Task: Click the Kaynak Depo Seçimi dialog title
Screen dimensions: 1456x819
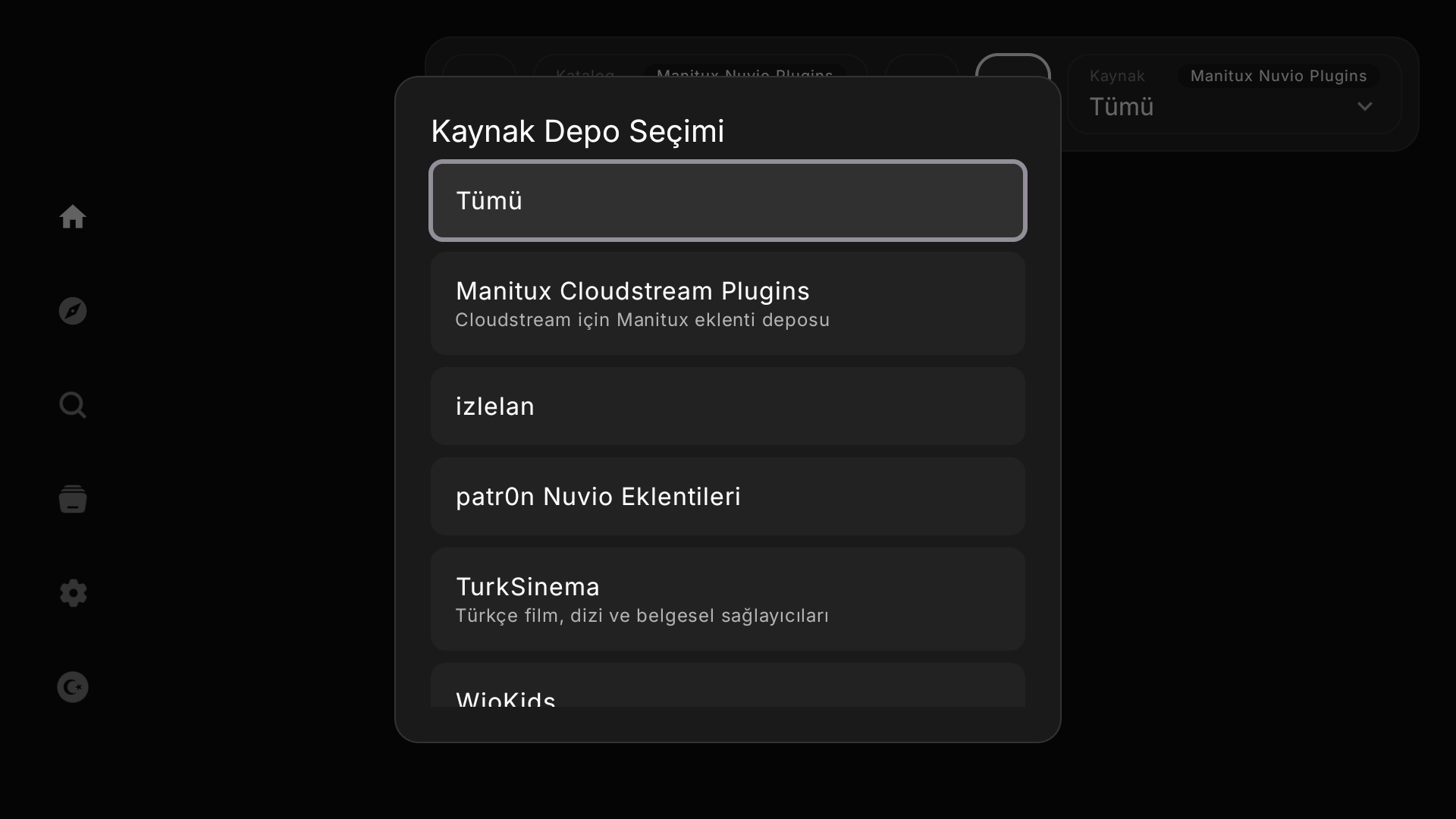Action: [578, 131]
